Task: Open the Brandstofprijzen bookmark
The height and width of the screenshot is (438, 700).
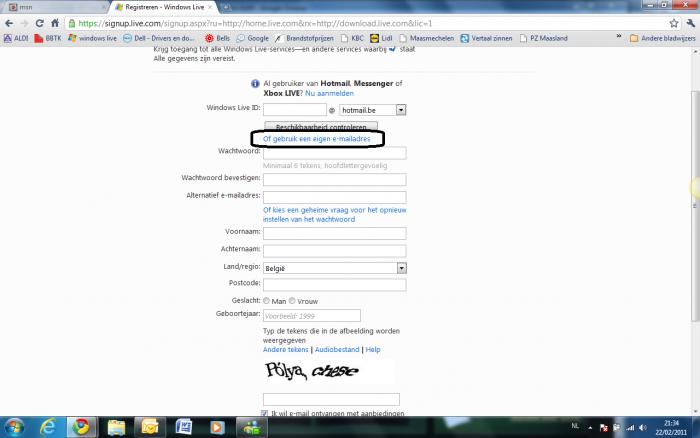Action: point(304,38)
